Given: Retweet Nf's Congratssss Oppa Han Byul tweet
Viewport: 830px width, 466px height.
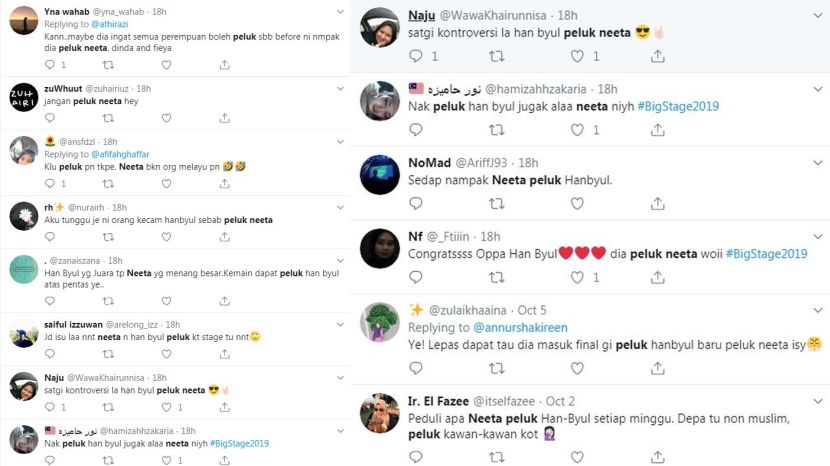Looking at the screenshot, I should pyautogui.click(x=497, y=277).
